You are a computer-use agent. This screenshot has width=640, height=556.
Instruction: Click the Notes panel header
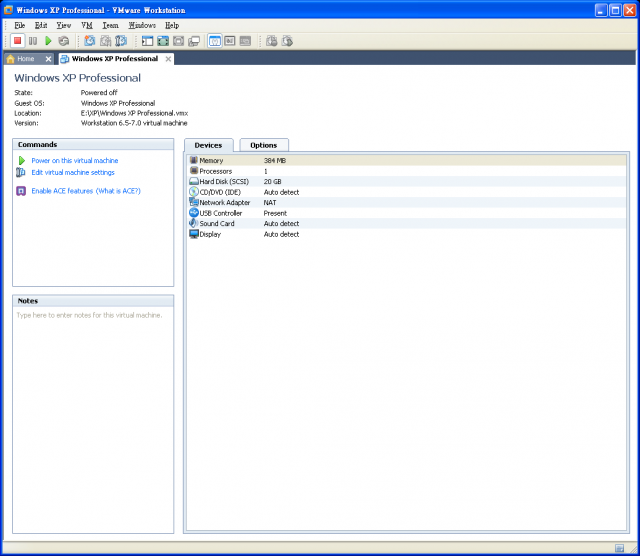93,301
